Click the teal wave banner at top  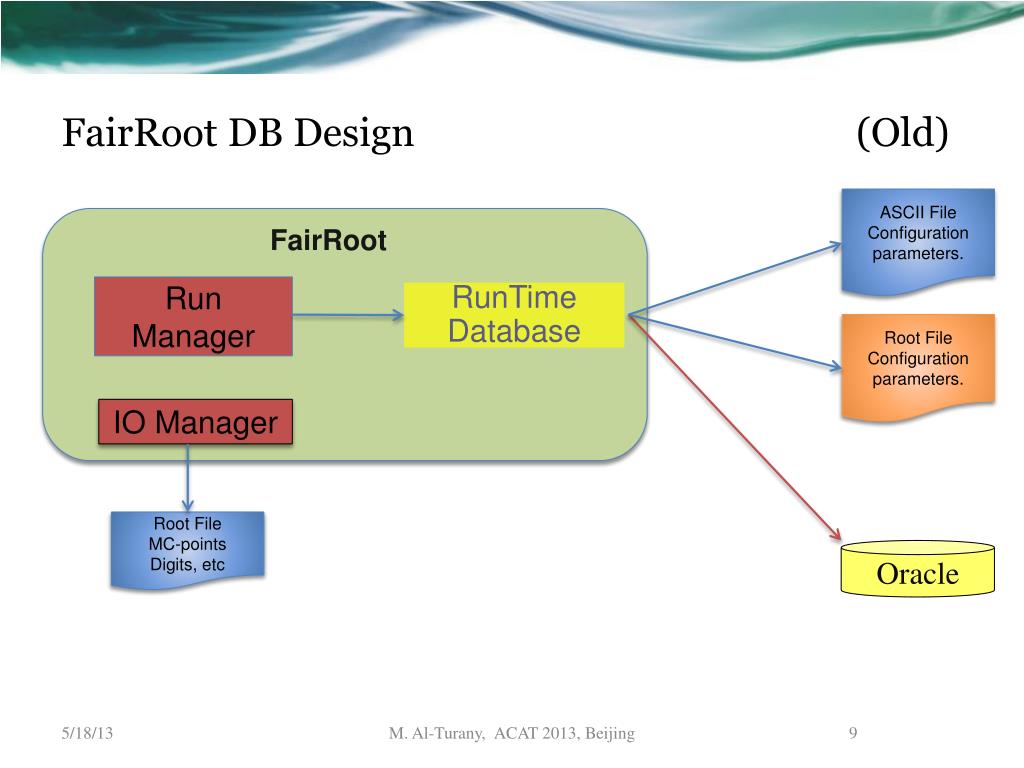[x=512, y=34]
